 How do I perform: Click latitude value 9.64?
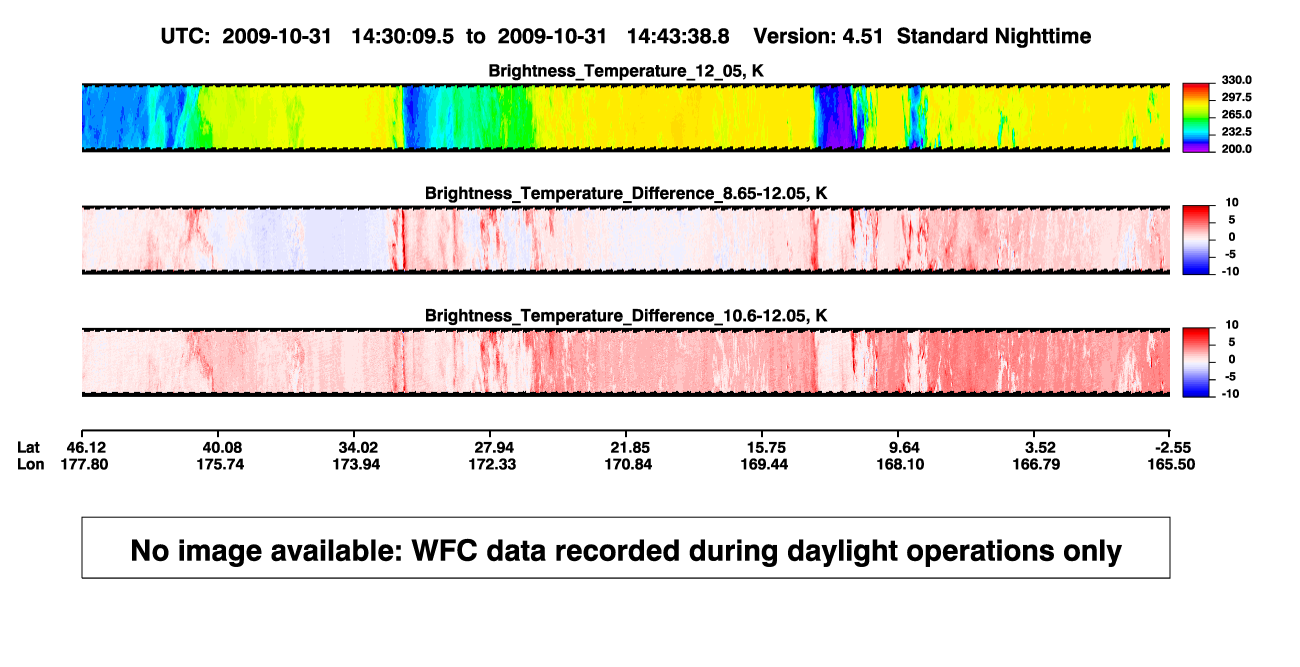tap(904, 447)
